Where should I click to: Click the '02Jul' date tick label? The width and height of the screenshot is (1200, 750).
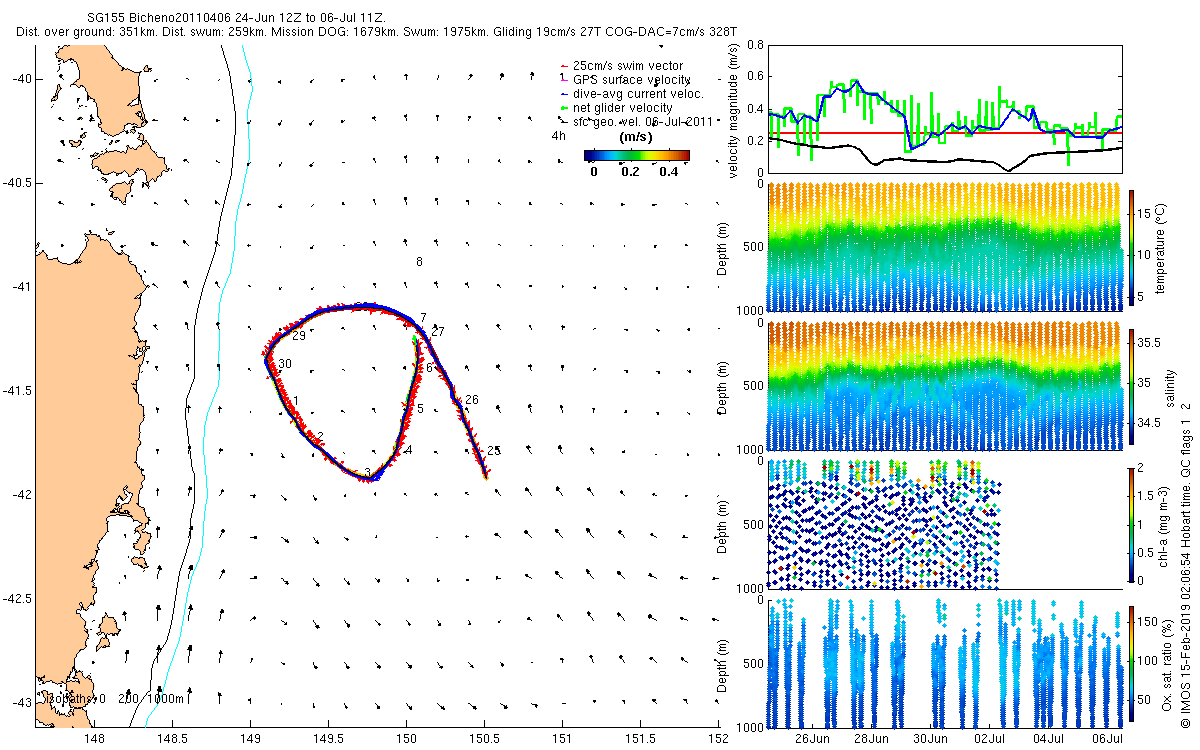(x=990, y=739)
